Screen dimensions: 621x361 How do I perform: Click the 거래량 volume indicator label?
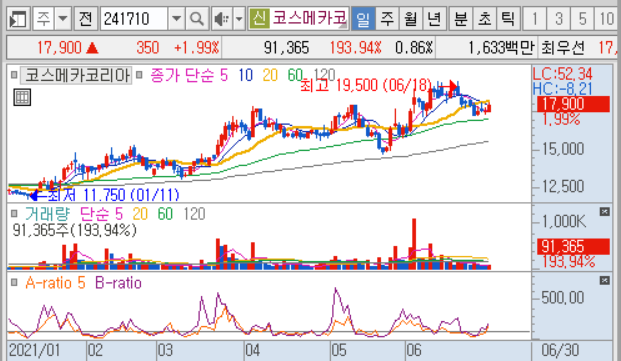click(x=47, y=214)
